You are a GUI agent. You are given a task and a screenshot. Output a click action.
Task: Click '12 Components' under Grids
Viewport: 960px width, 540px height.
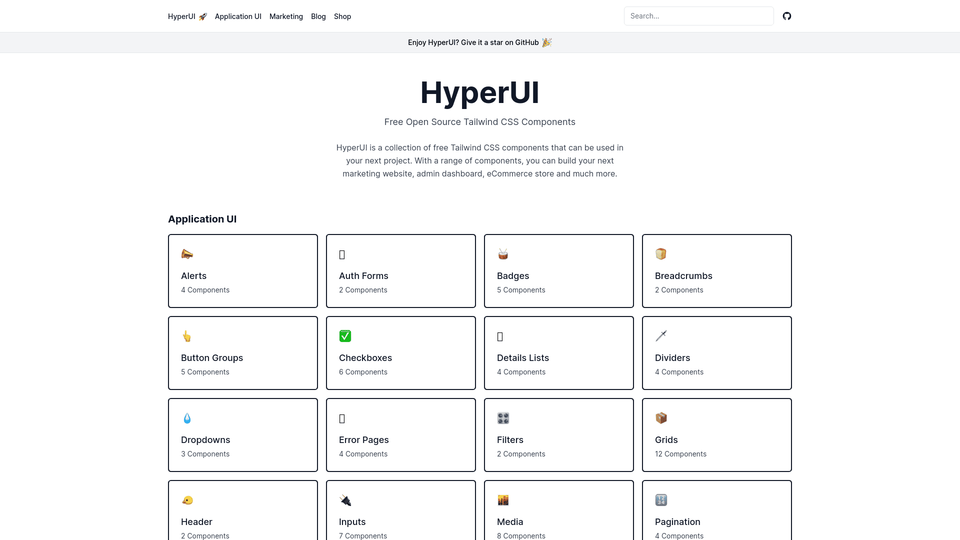click(x=680, y=454)
